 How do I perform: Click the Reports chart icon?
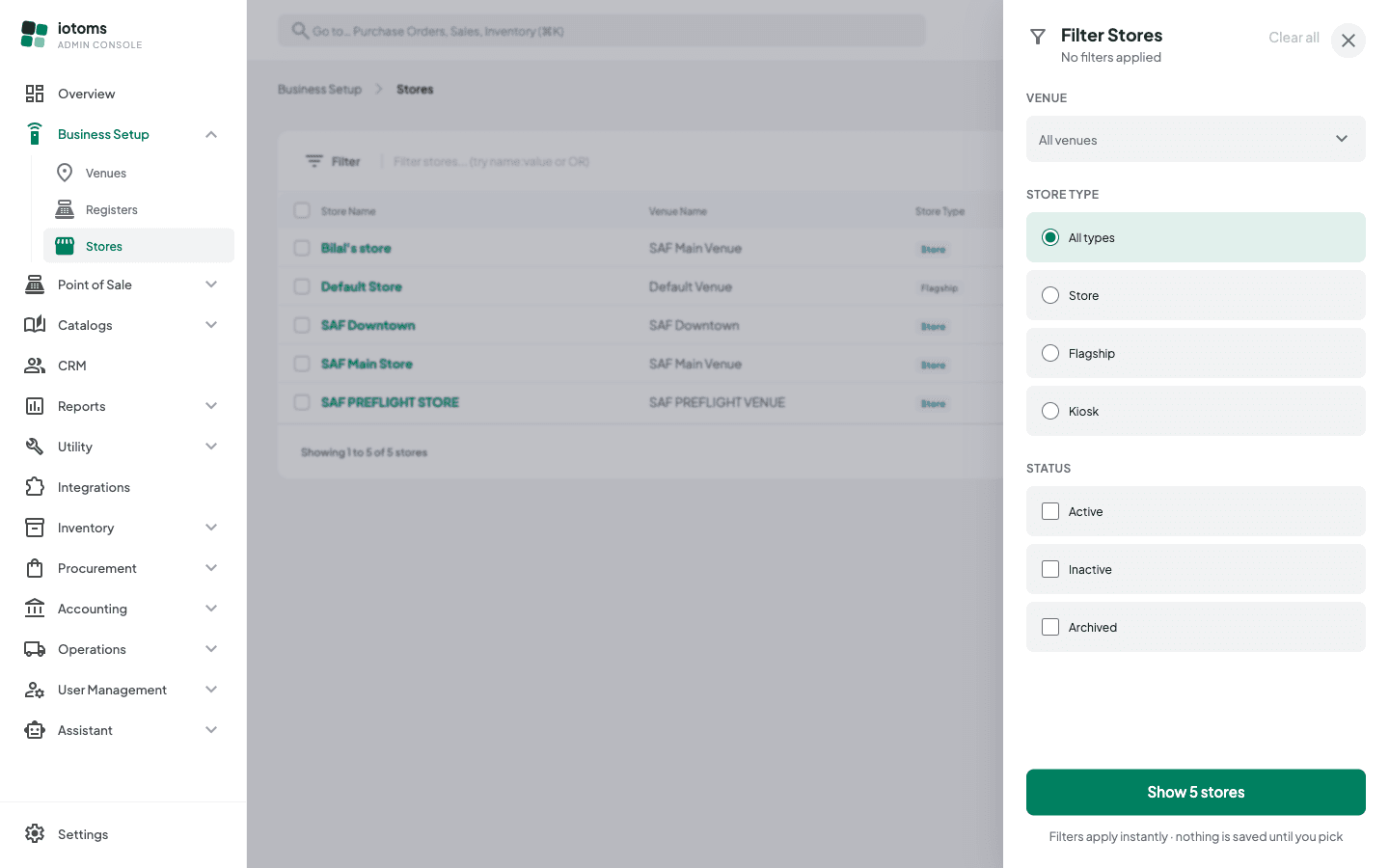[35, 406]
